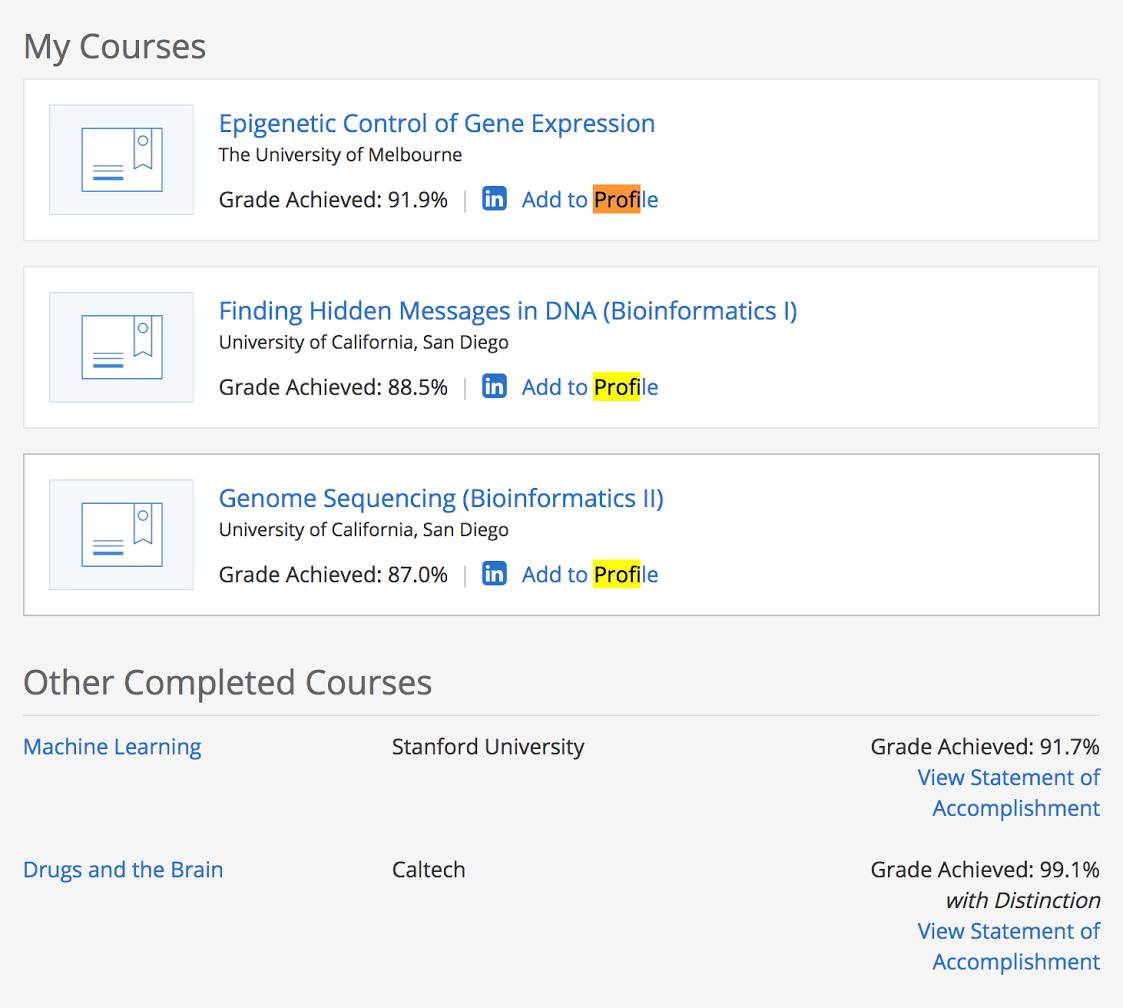View Statement of Accomplishment for Machine Learning

pyautogui.click(x=1008, y=793)
